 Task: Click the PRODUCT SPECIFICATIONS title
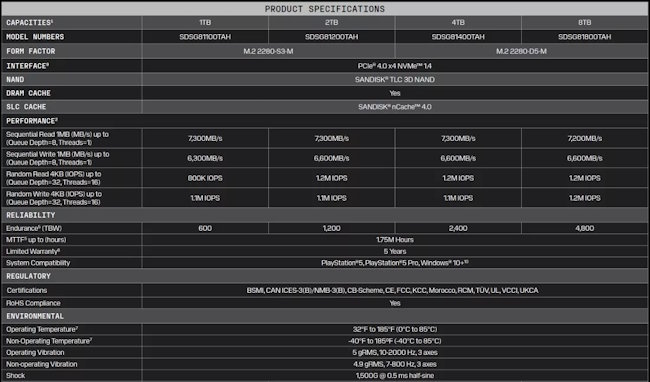(x=325, y=9)
